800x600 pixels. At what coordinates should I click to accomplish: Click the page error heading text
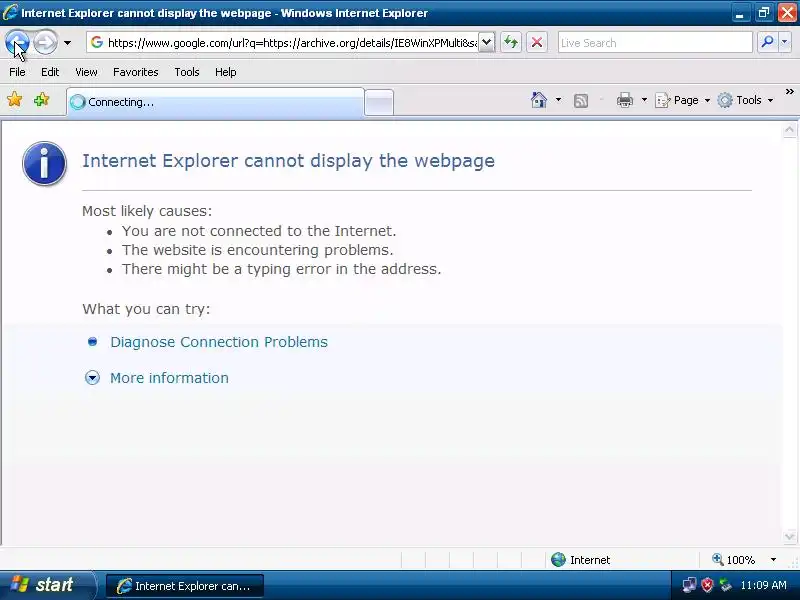coord(288,161)
